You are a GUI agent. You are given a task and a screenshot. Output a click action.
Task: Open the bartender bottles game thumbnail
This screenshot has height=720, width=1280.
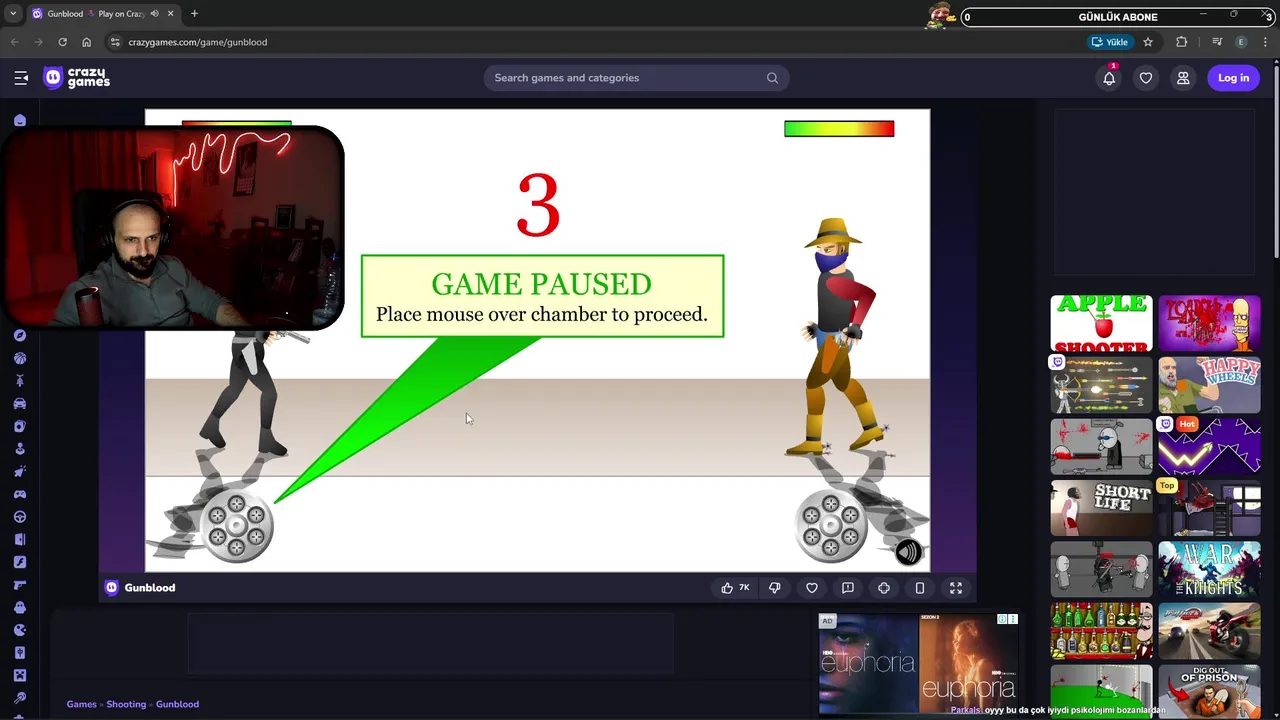(1101, 631)
